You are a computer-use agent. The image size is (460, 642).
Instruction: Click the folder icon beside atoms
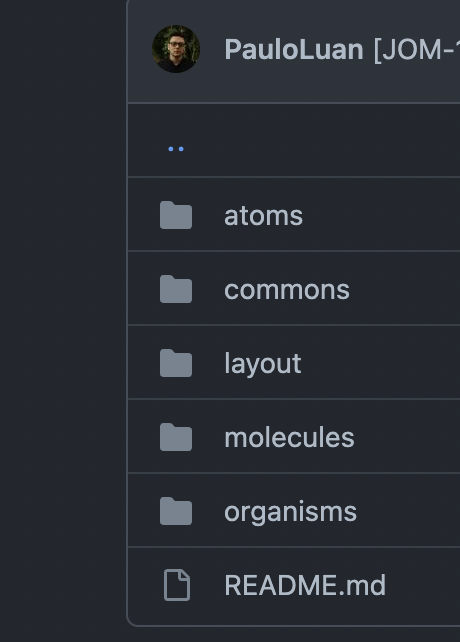(x=176, y=215)
